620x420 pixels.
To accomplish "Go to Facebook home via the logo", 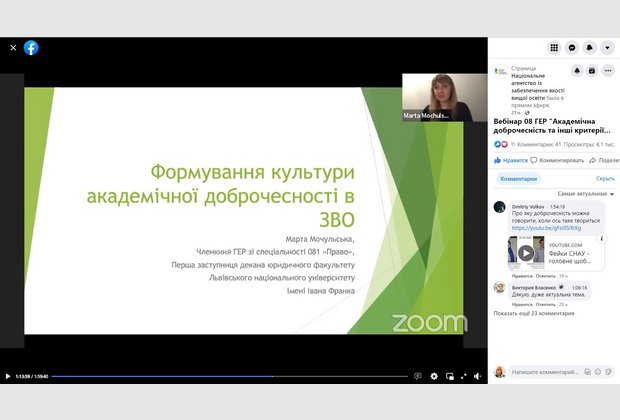I will pyautogui.click(x=31, y=47).
